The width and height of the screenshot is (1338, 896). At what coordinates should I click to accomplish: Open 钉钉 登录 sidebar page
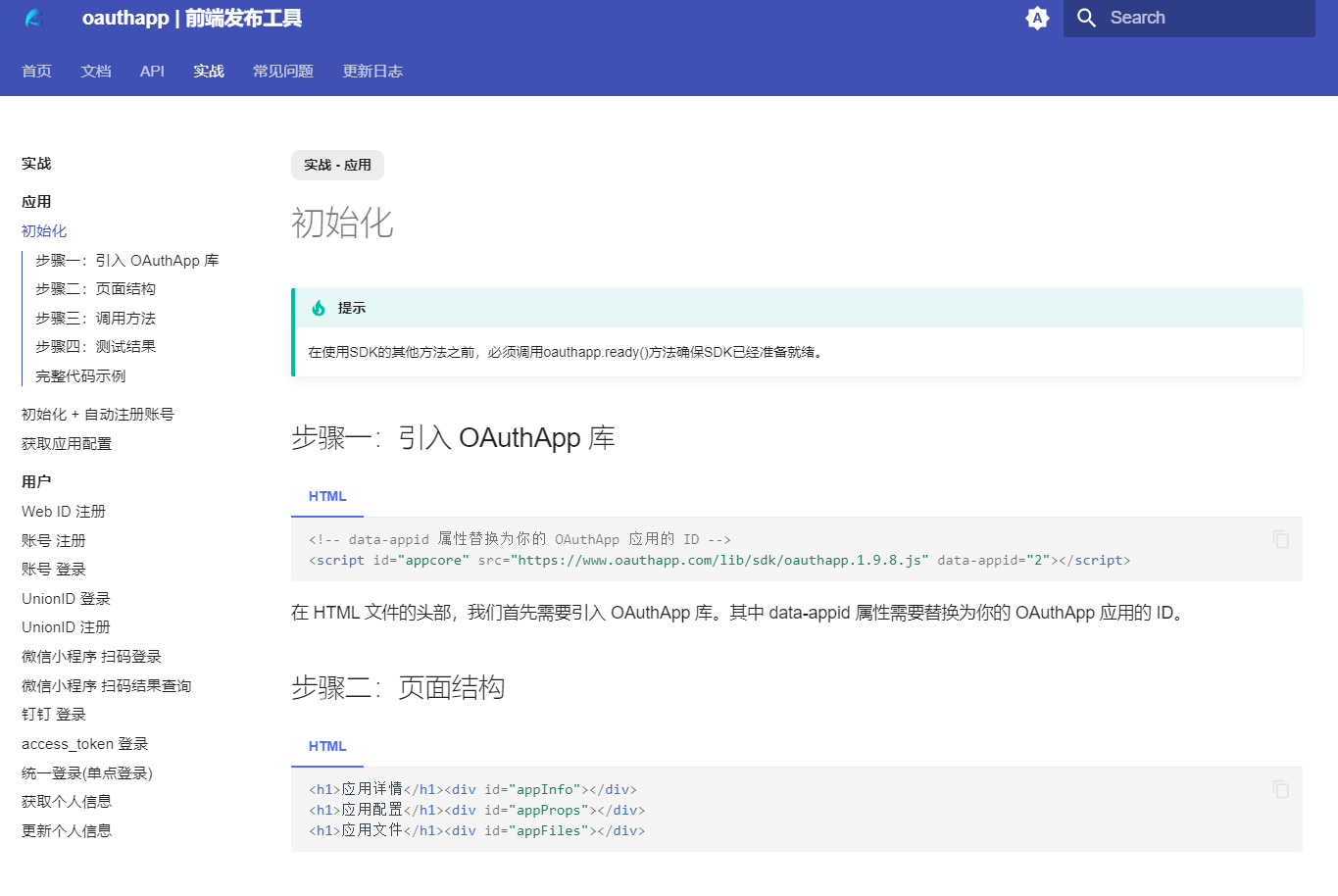point(54,715)
